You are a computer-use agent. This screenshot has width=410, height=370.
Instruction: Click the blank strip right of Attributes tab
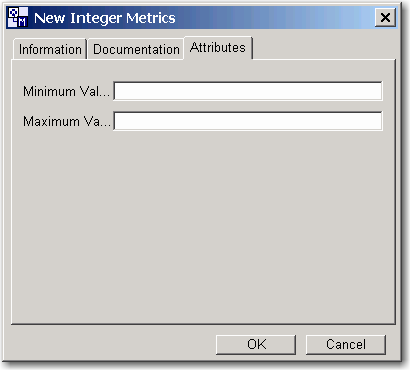(x=323, y=48)
